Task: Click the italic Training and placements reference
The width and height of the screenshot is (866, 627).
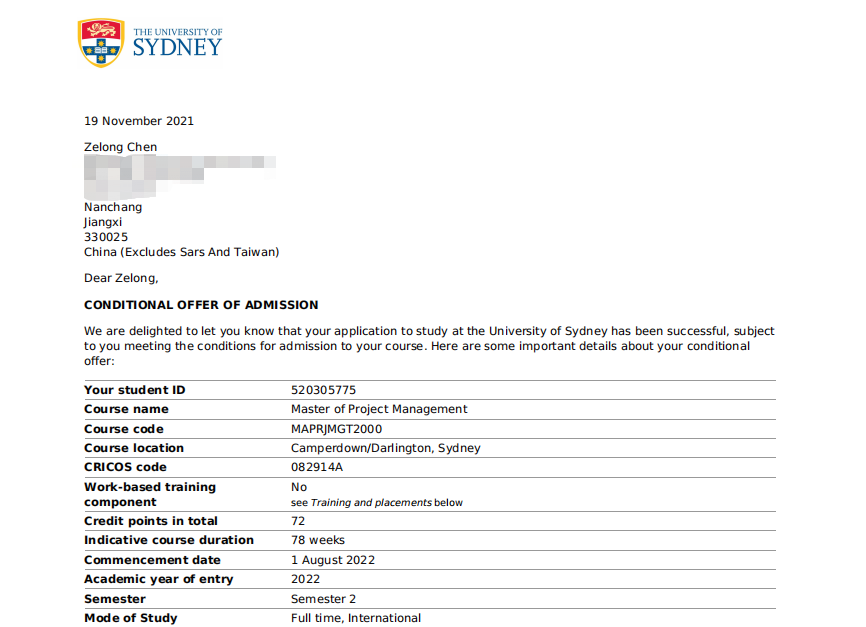Action: [x=371, y=503]
